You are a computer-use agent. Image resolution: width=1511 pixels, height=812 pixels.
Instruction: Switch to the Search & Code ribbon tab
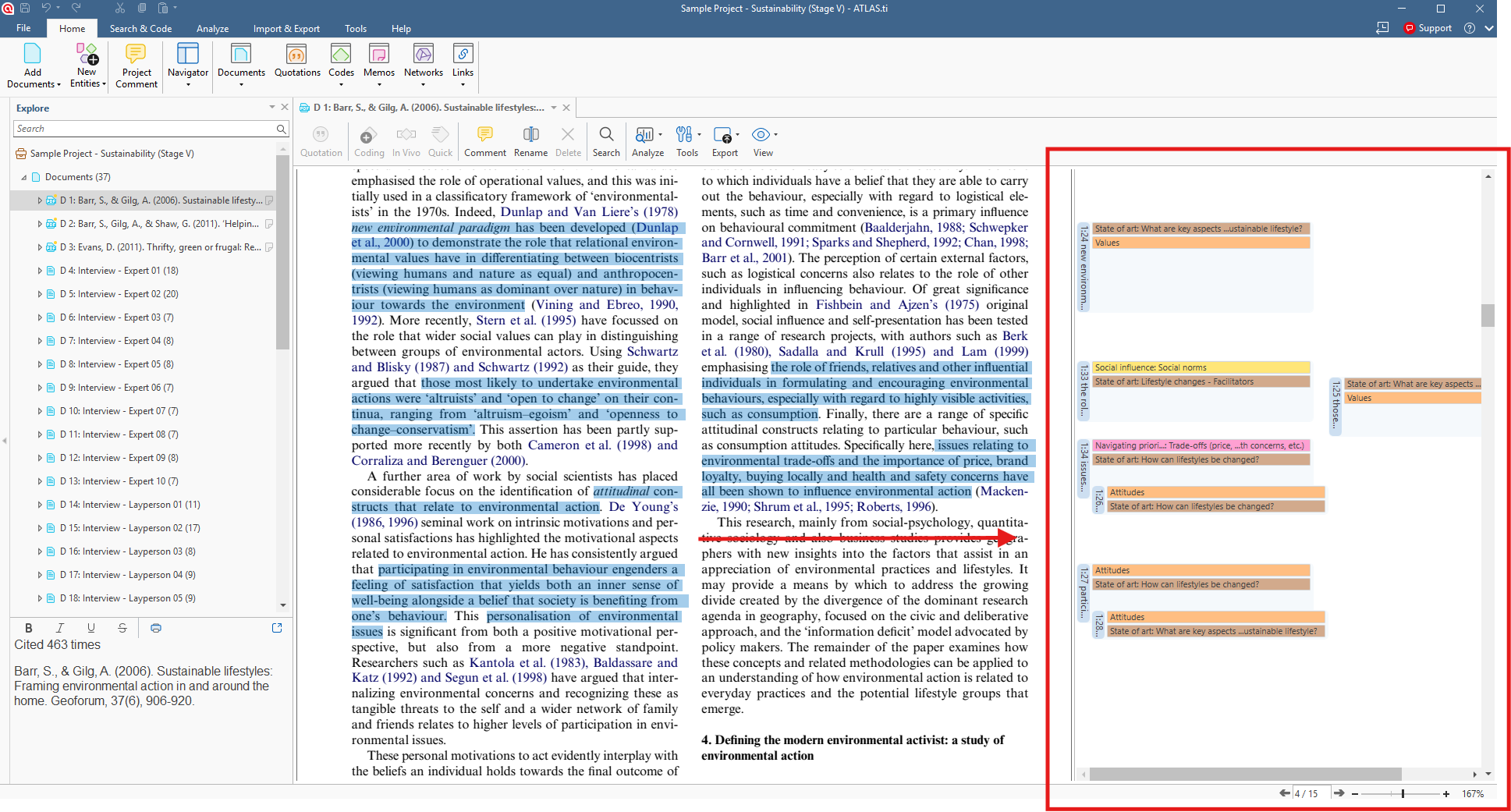(140, 29)
